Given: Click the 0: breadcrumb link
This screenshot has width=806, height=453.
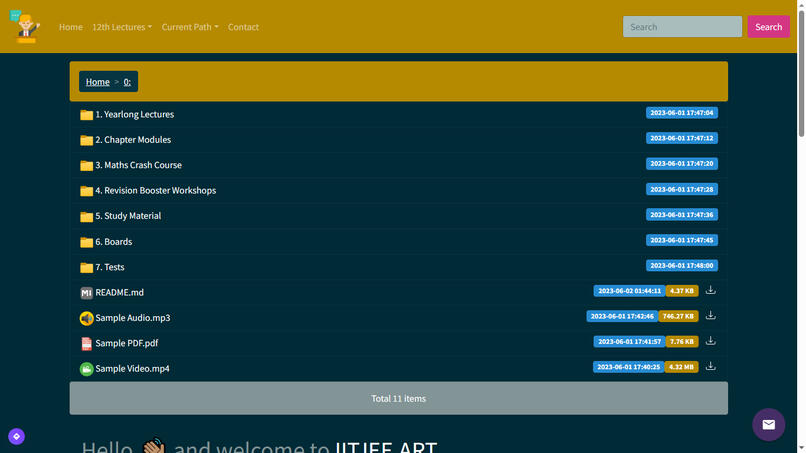Looking at the screenshot, I should click(x=127, y=82).
